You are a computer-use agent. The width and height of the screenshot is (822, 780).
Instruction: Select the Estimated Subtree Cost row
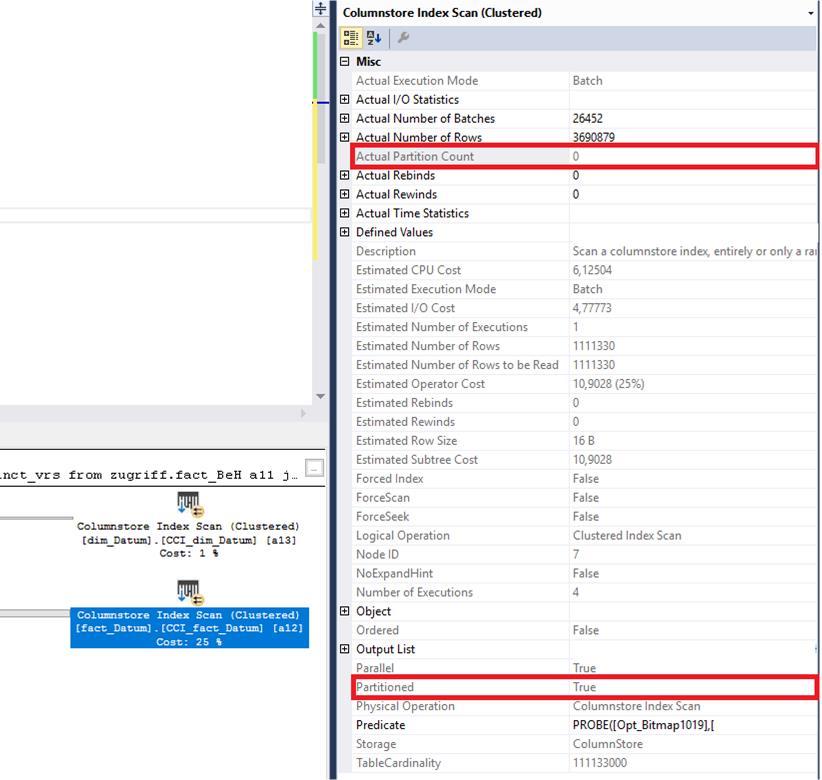click(585, 459)
